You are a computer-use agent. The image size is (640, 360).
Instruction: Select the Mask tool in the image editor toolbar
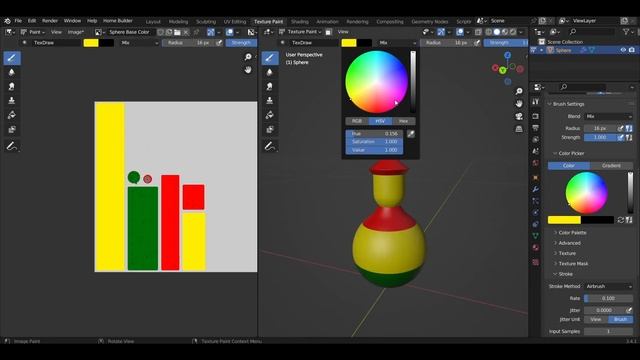tap(12, 129)
